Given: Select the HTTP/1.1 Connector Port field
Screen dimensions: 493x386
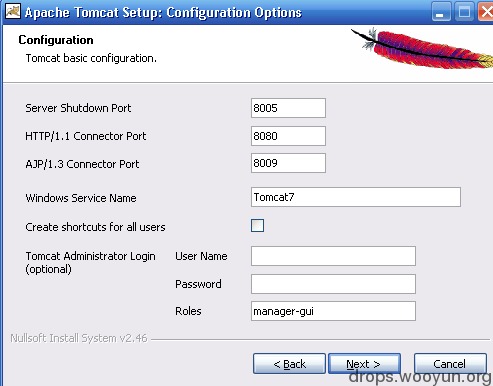Looking at the screenshot, I should 288,136.
